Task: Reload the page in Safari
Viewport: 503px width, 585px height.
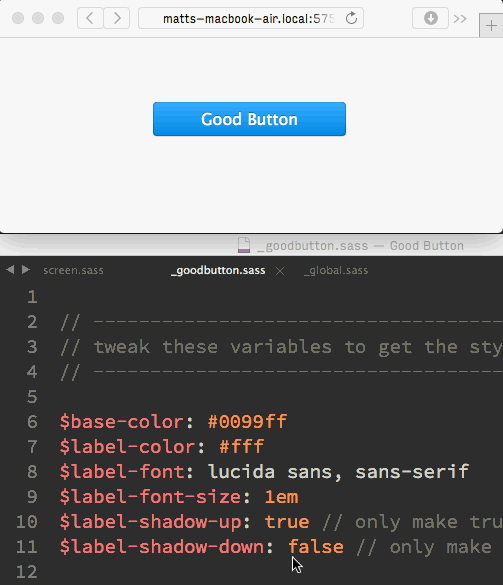Action: (x=351, y=18)
